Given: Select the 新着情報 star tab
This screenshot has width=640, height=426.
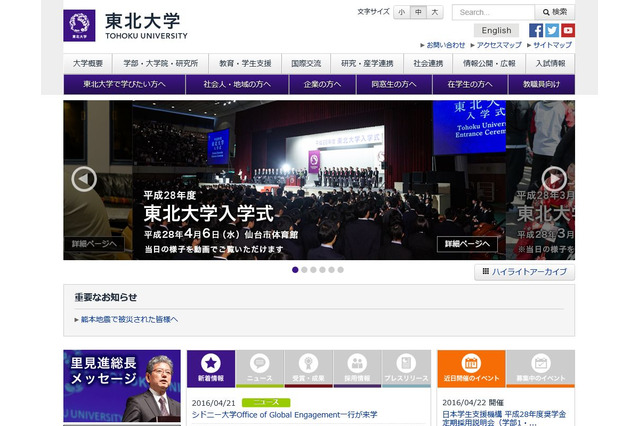Looking at the screenshot, I should (x=211, y=368).
